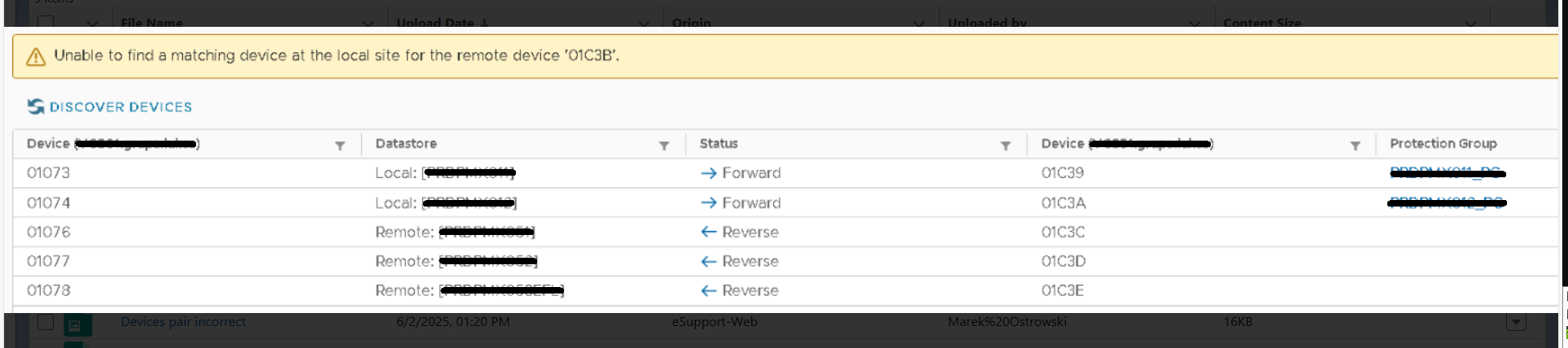Image resolution: width=1568 pixels, height=348 pixels.
Task: Click Forward arrow icon for device 01073
Action: tap(708, 173)
